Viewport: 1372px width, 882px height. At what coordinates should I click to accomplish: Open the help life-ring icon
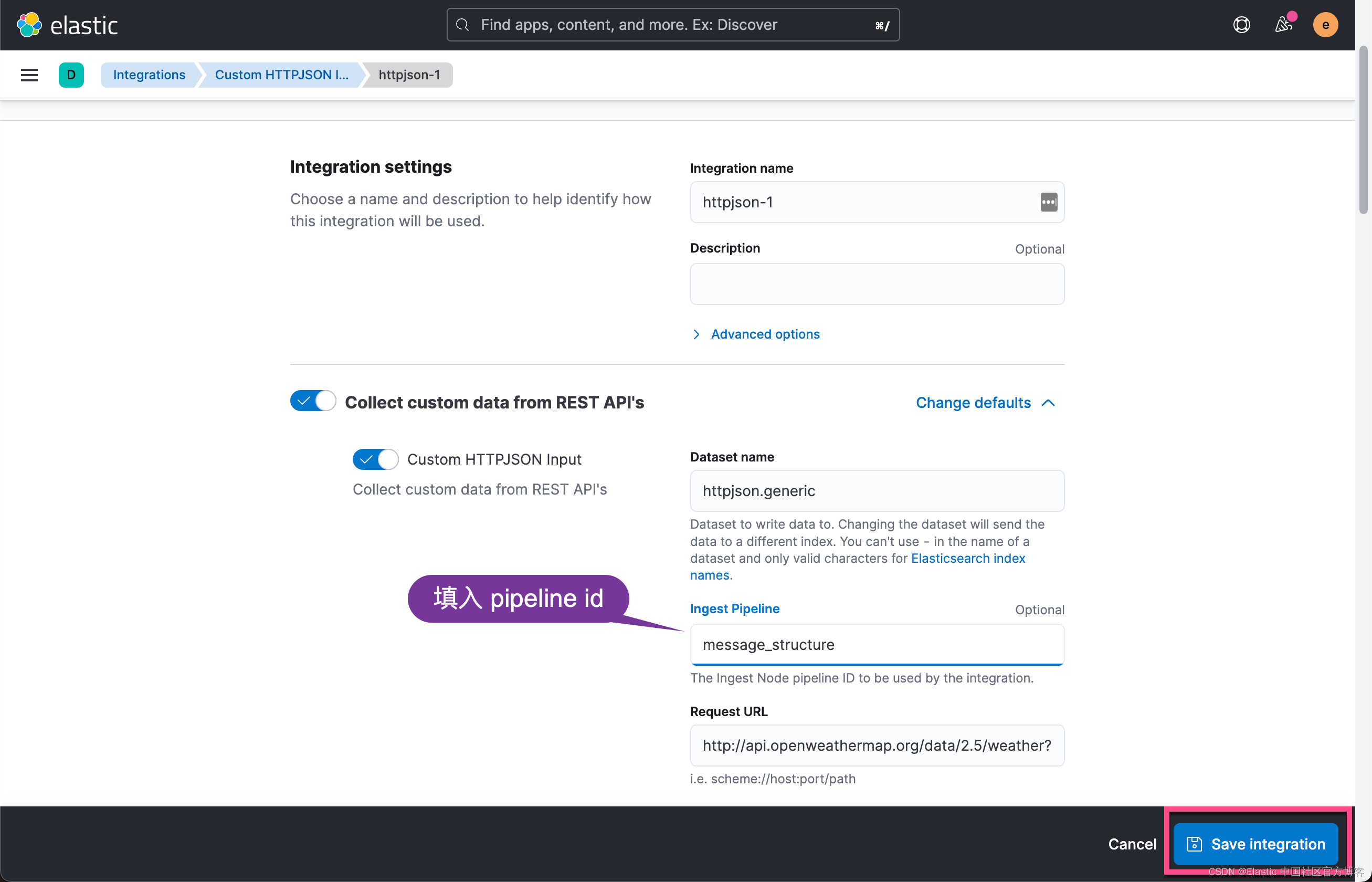1241,24
